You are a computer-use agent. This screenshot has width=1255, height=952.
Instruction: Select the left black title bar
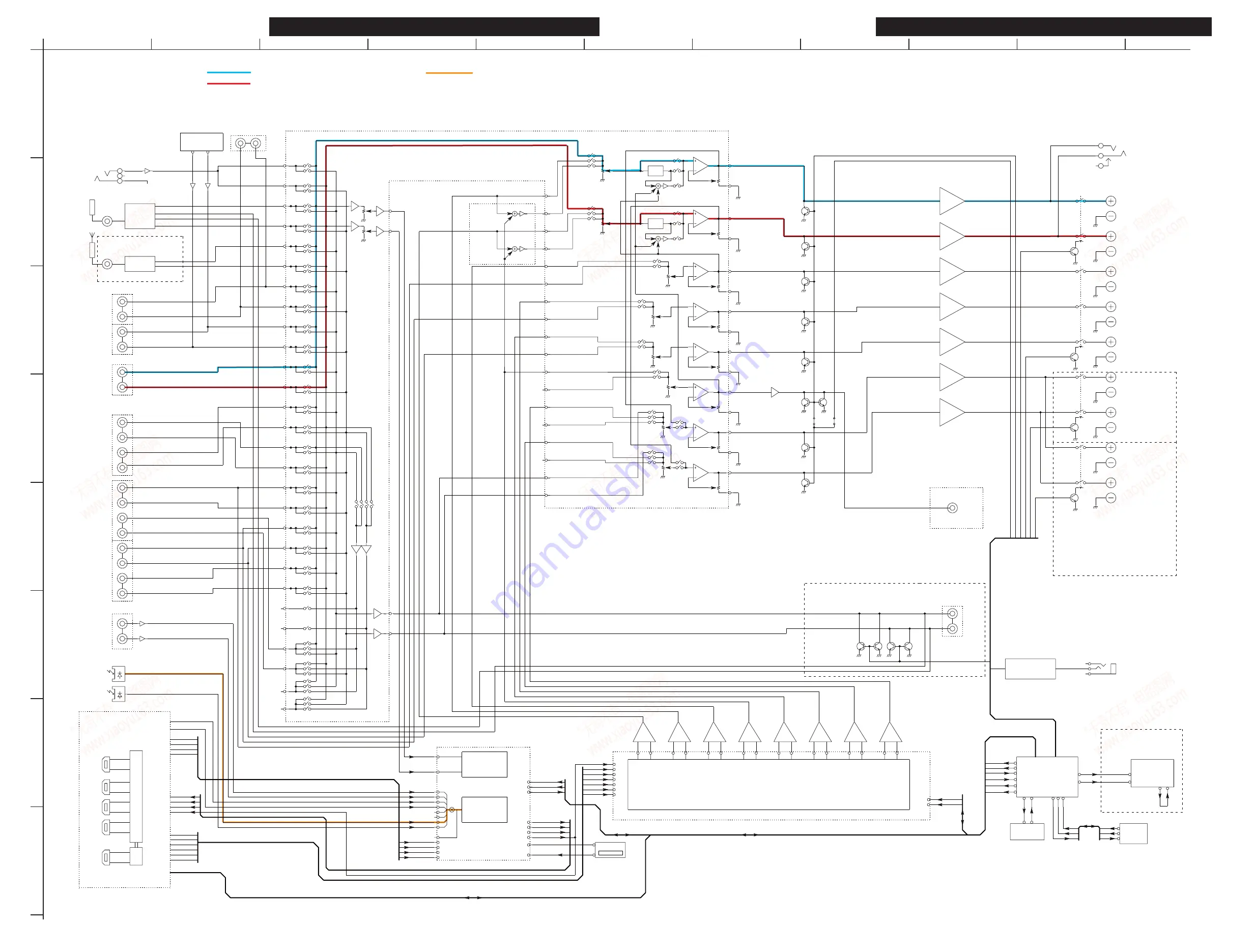pyautogui.click(x=434, y=26)
